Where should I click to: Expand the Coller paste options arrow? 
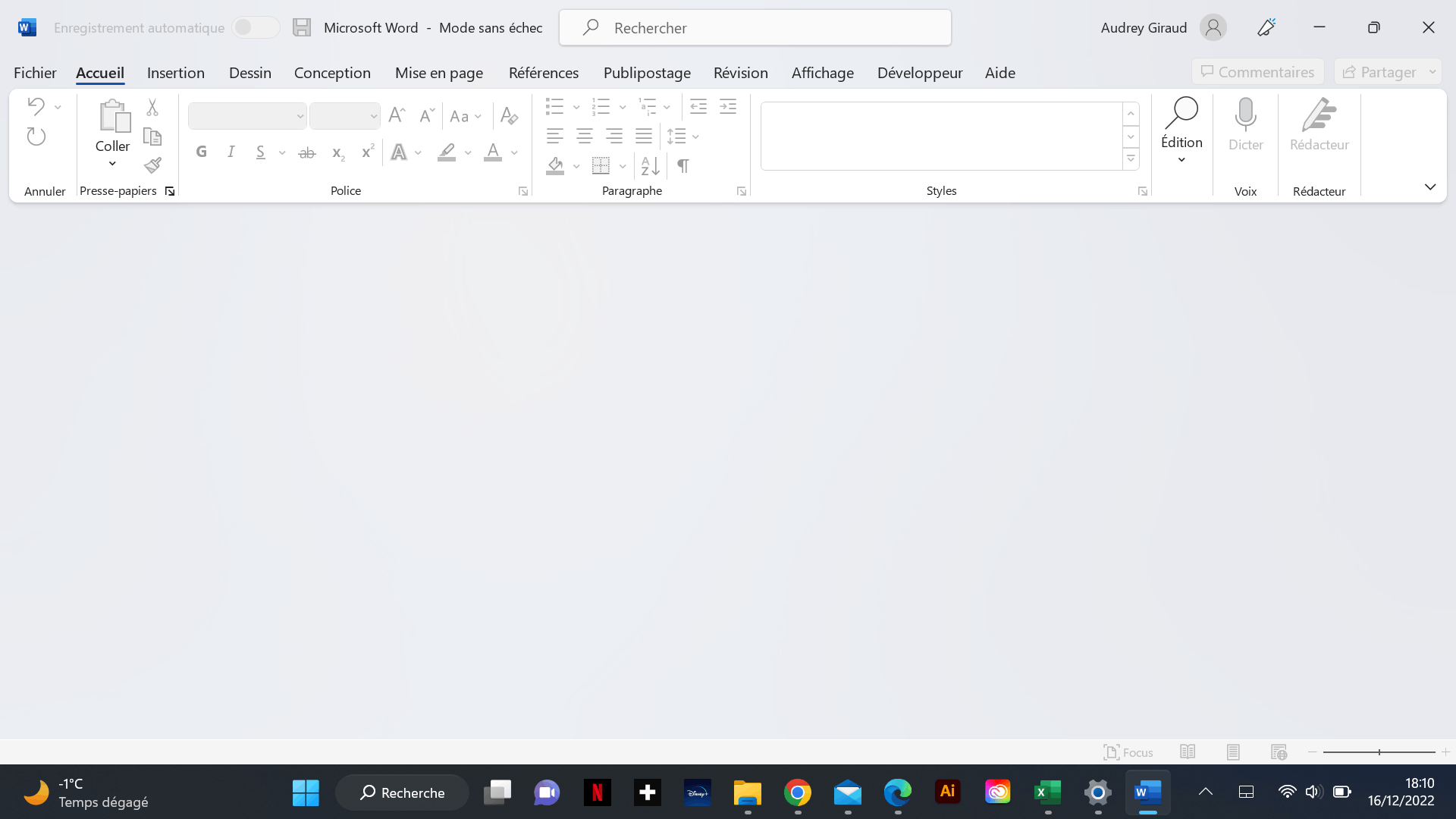point(112,163)
